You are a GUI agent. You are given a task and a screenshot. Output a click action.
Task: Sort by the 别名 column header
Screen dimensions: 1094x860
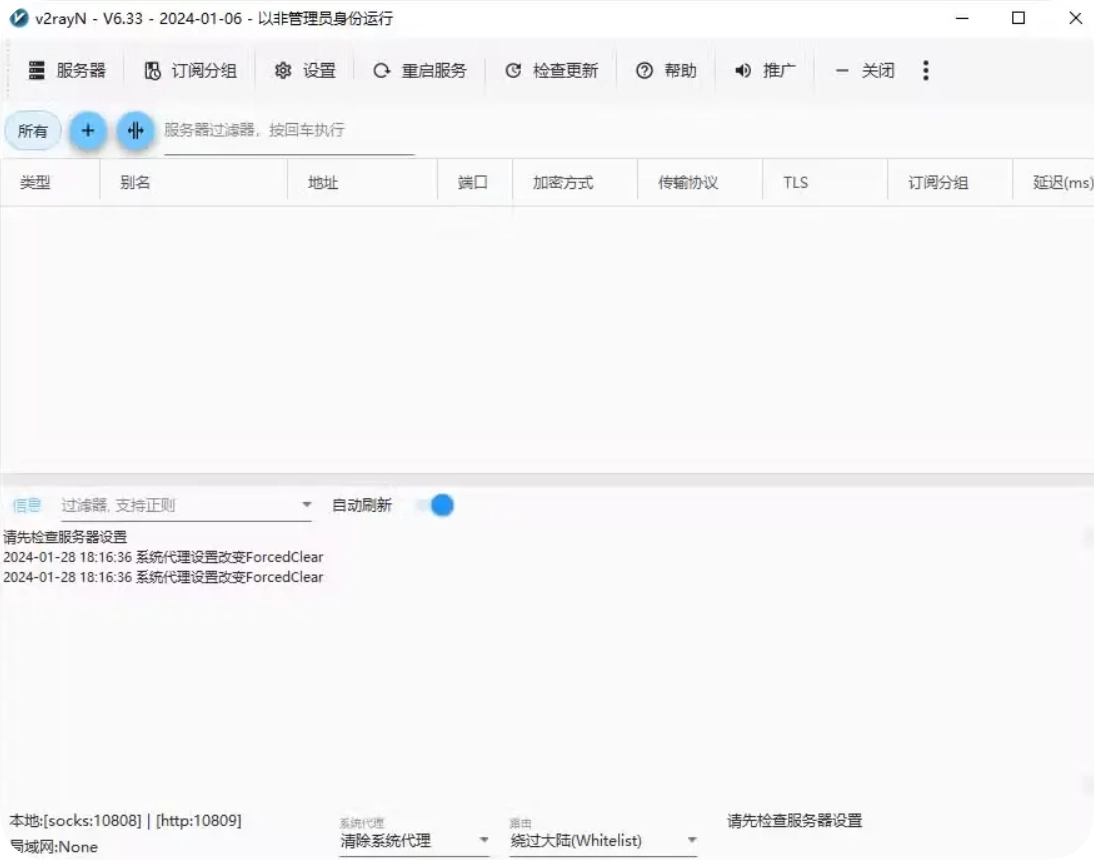click(x=135, y=183)
